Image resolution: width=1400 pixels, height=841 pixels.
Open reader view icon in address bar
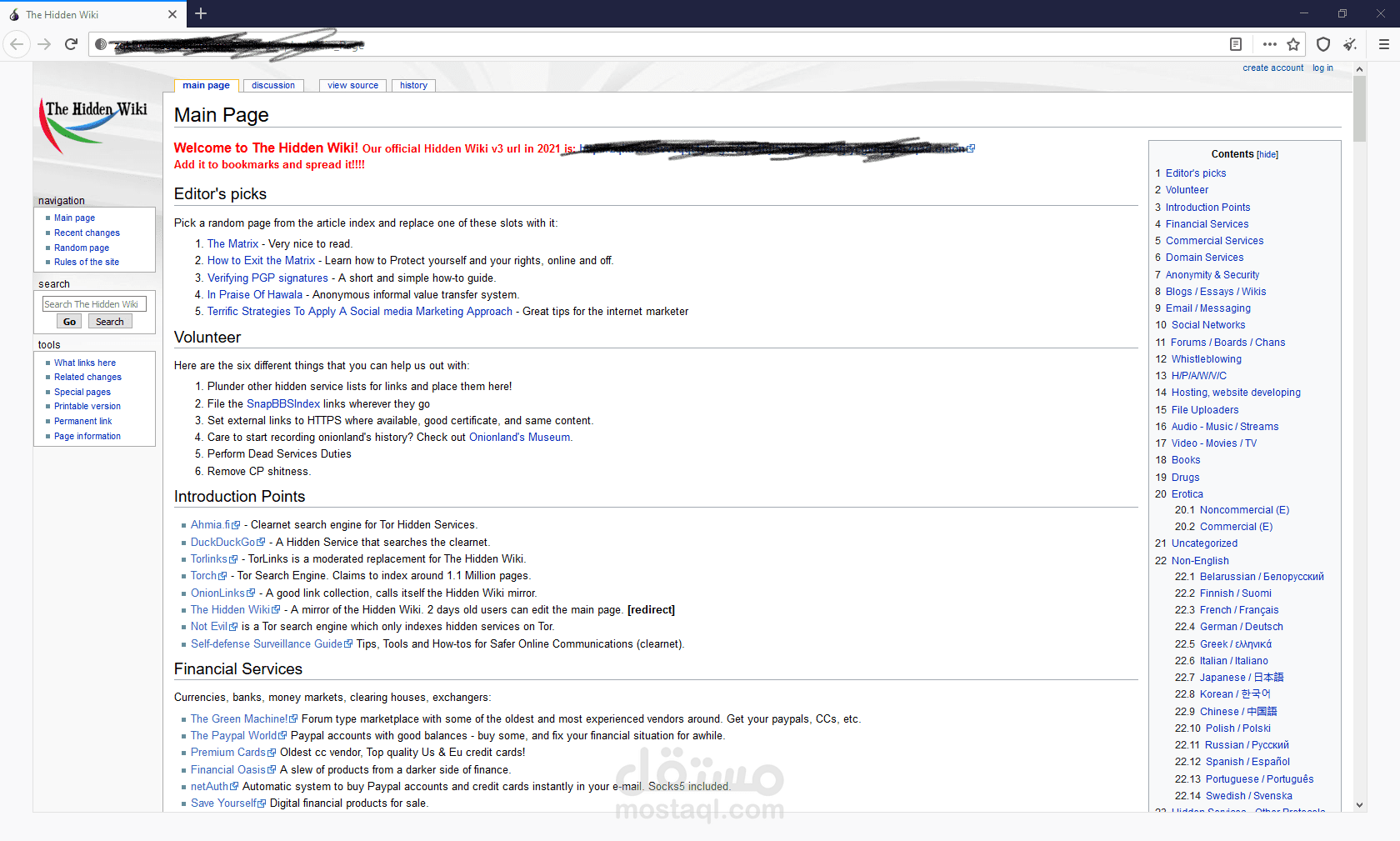click(x=1236, y=44)
